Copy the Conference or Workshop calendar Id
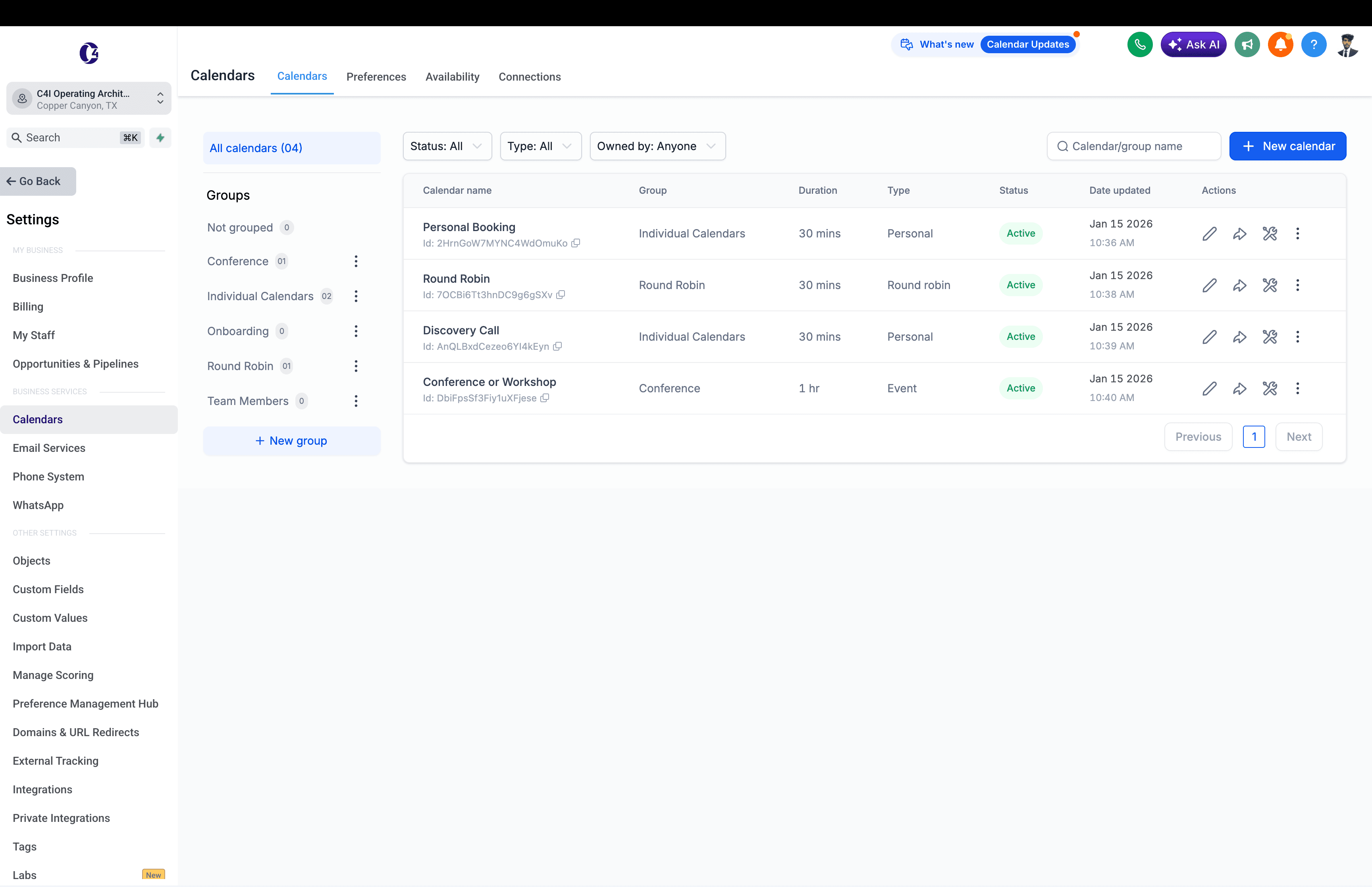This screenshot has width=1372, height=887. [544, 398]
